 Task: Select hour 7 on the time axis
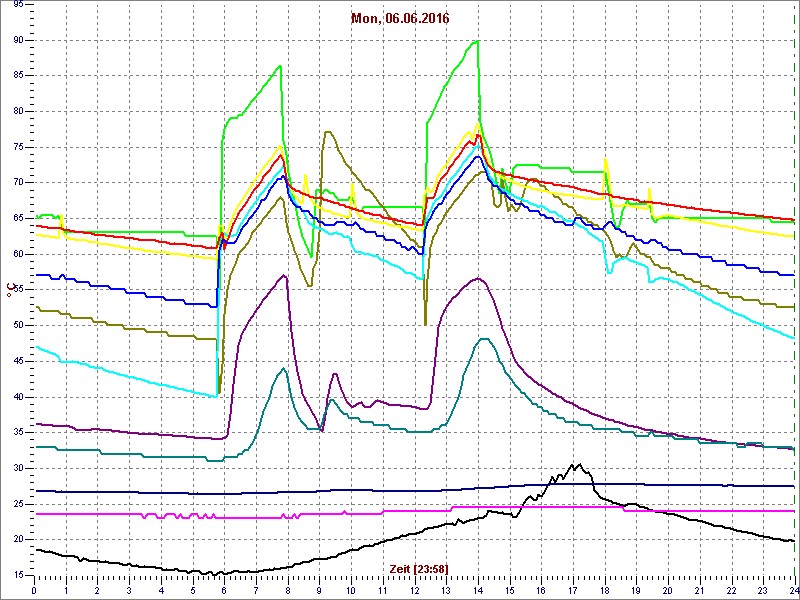[x=256, y=589]
